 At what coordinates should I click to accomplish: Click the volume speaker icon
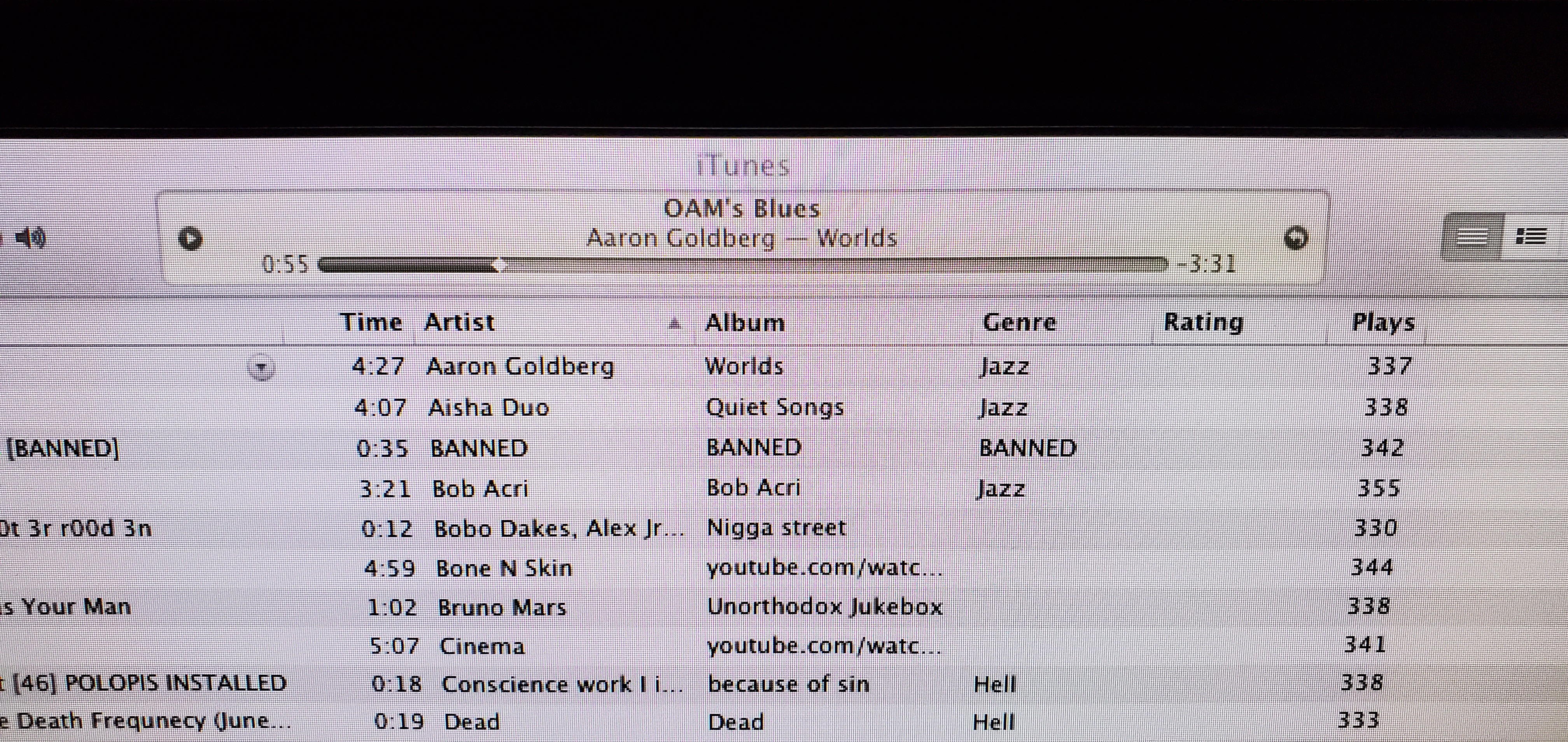(30, 237)
